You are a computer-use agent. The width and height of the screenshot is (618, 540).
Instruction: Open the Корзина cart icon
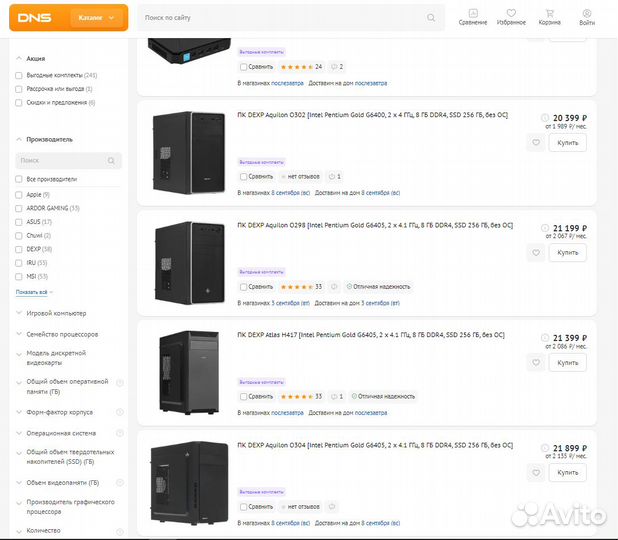click(549, 18)
